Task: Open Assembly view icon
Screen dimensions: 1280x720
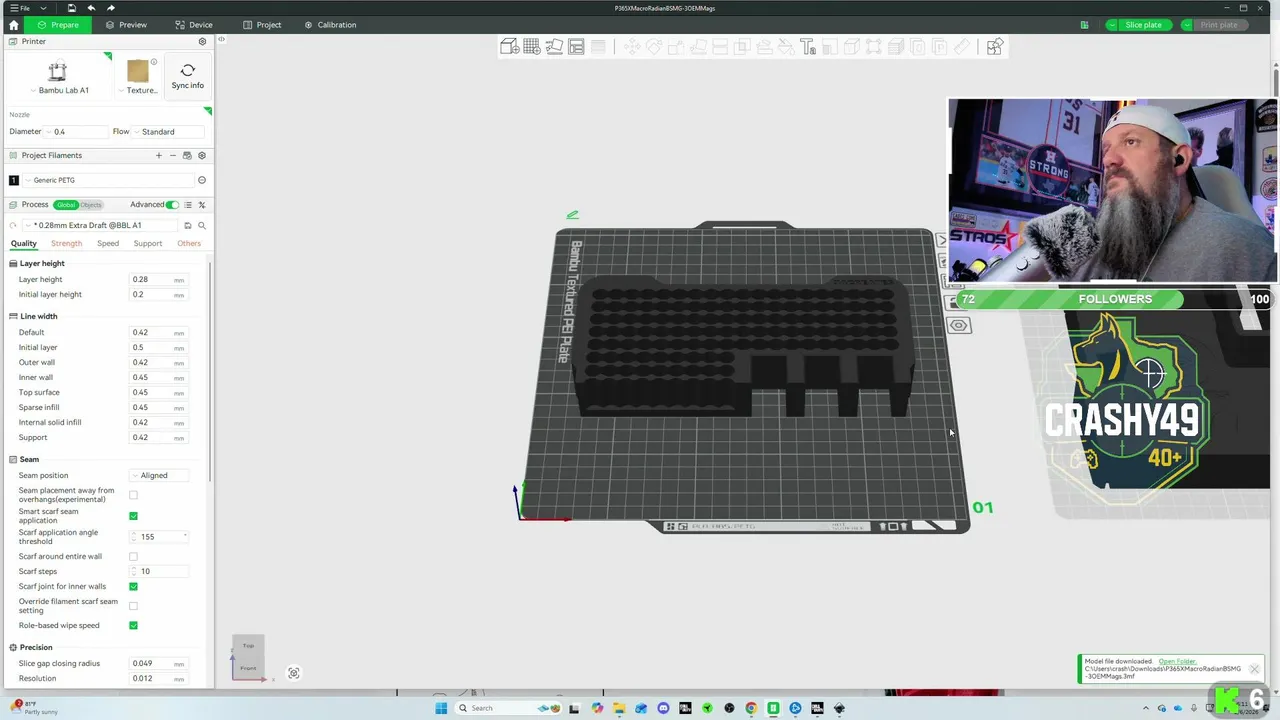Action: pos(994,46)
